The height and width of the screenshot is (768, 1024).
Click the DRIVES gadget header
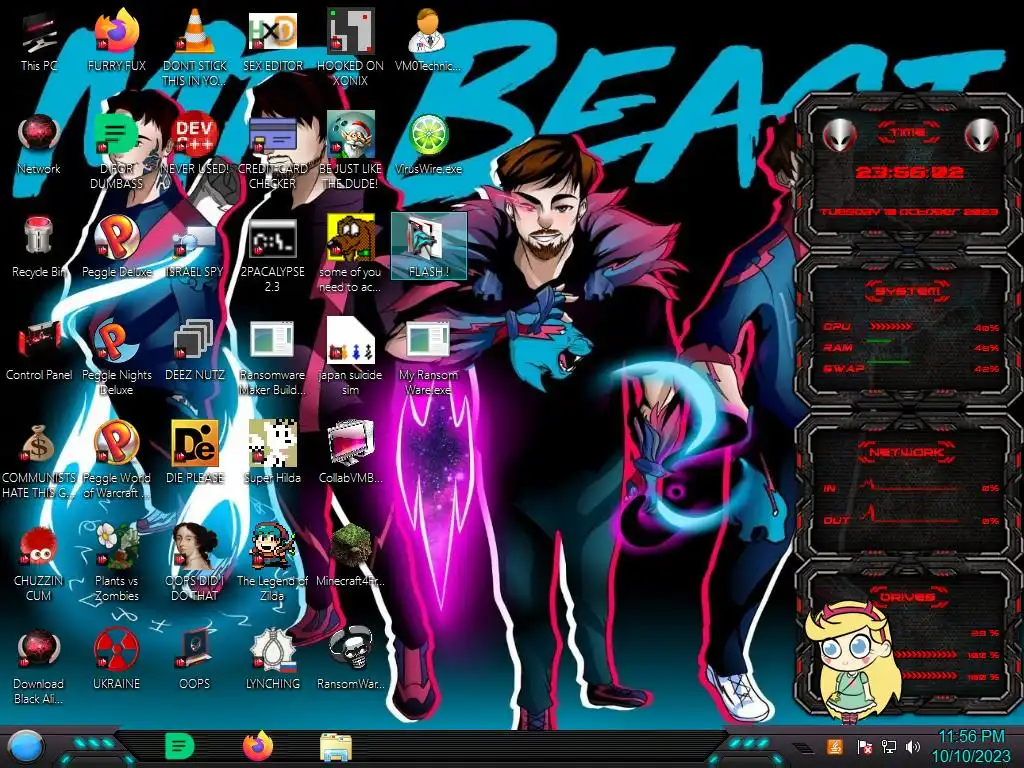(908, 597)
